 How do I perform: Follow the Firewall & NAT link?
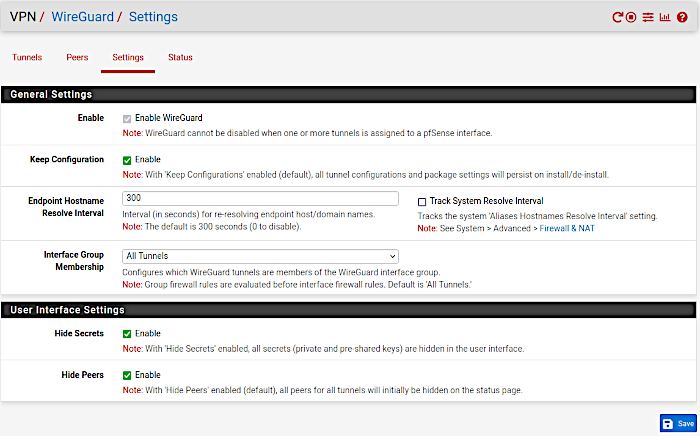568,229
